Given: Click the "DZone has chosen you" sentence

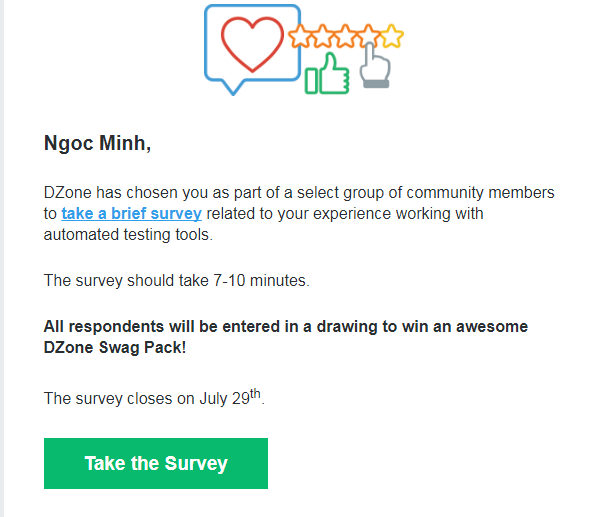Looking at the screenshot, I should pos(299,192).
